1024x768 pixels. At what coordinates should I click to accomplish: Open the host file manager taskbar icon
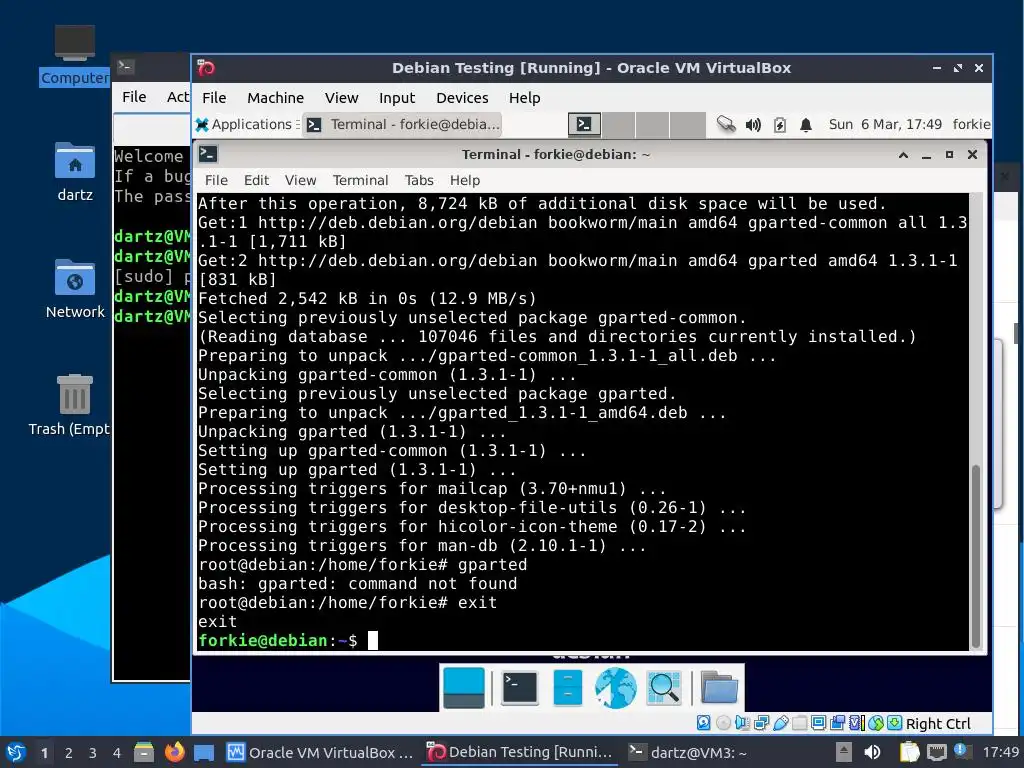pyautogui.click(x=144, y=752)
